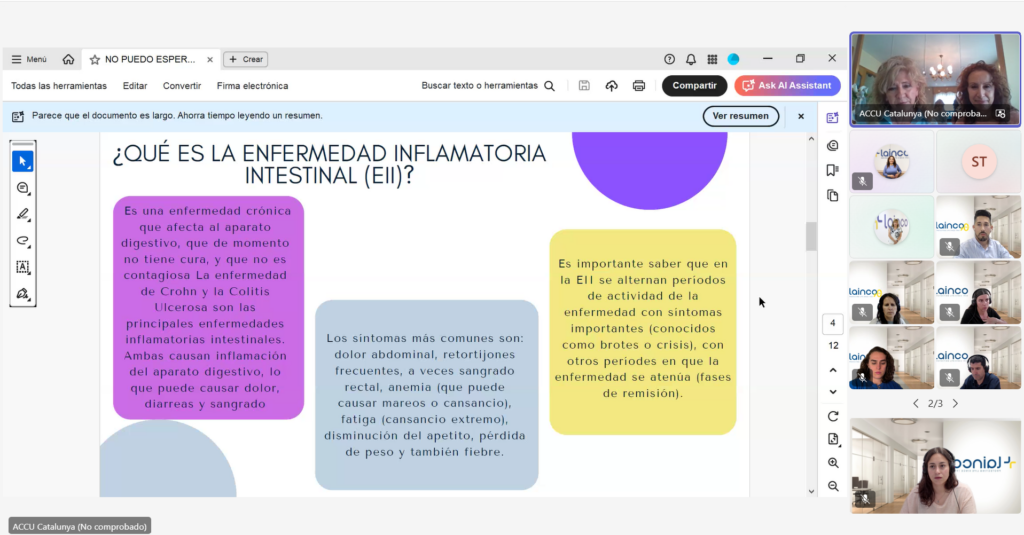Open Firma electrónica
The image size is (1024, 535).
tap(253, 86)
